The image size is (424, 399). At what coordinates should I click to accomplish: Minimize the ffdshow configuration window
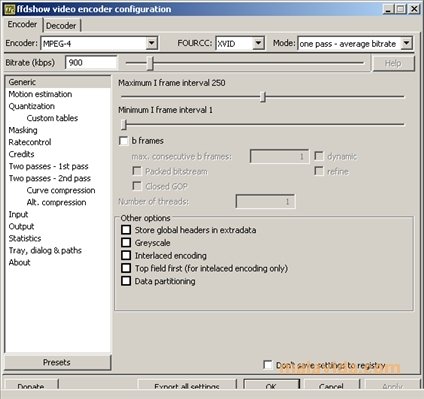tap(388, 9)
